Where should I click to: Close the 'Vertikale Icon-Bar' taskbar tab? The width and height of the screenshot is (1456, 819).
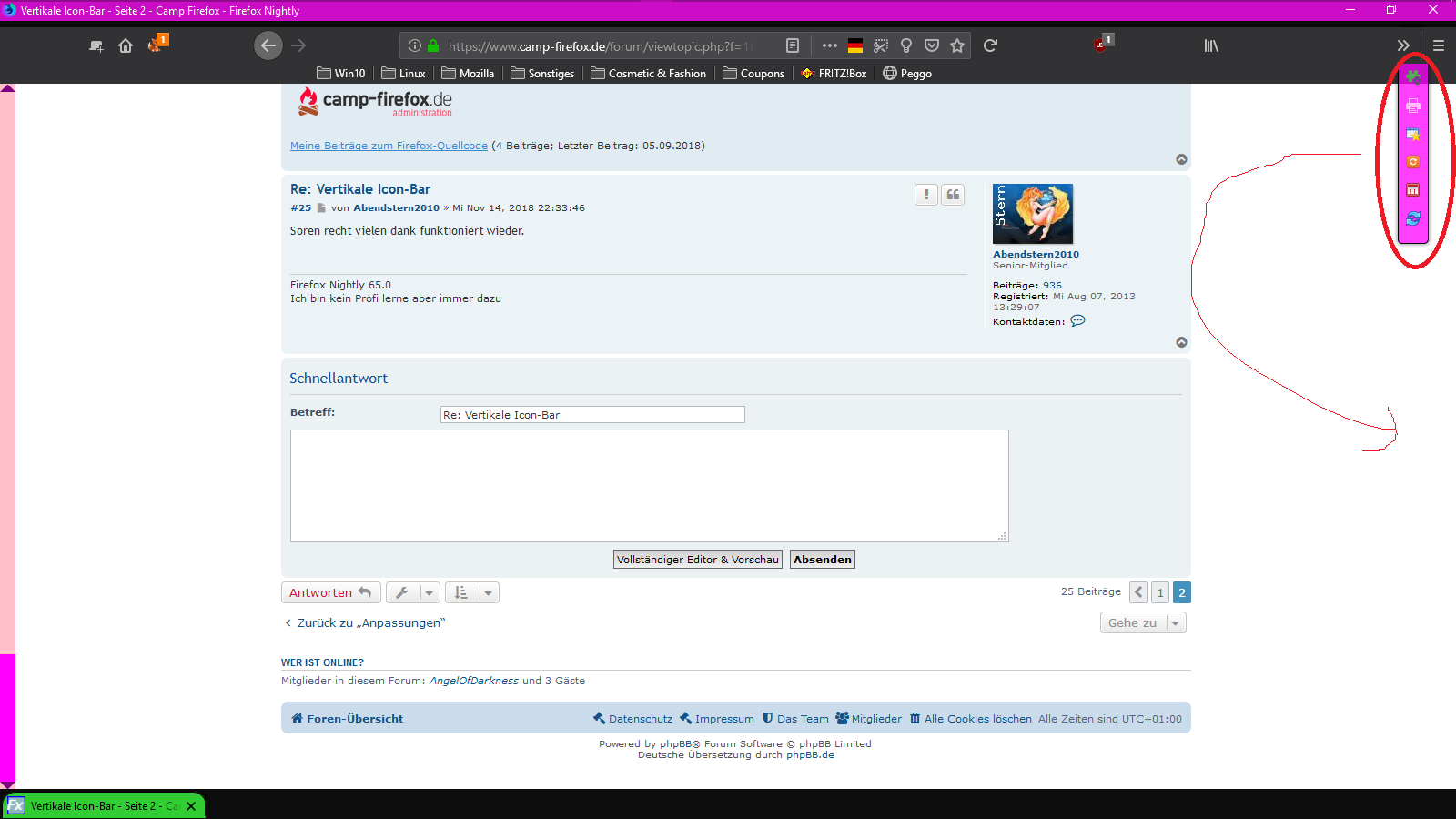(191, 806)
